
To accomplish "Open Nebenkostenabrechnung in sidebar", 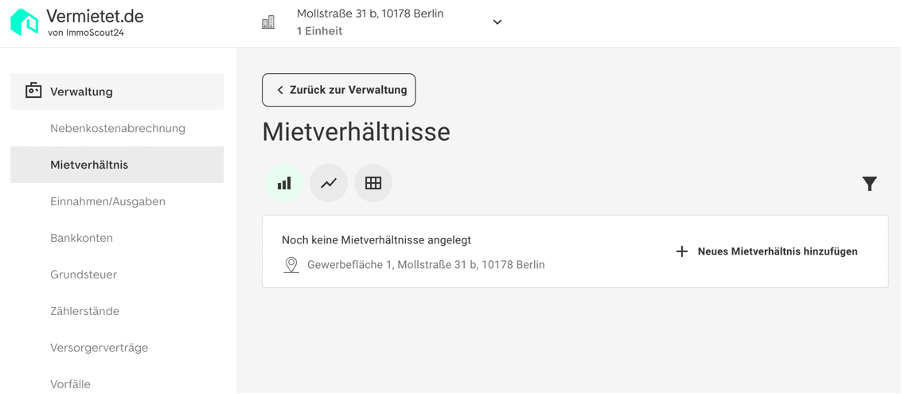I will [x=118, y=128].
